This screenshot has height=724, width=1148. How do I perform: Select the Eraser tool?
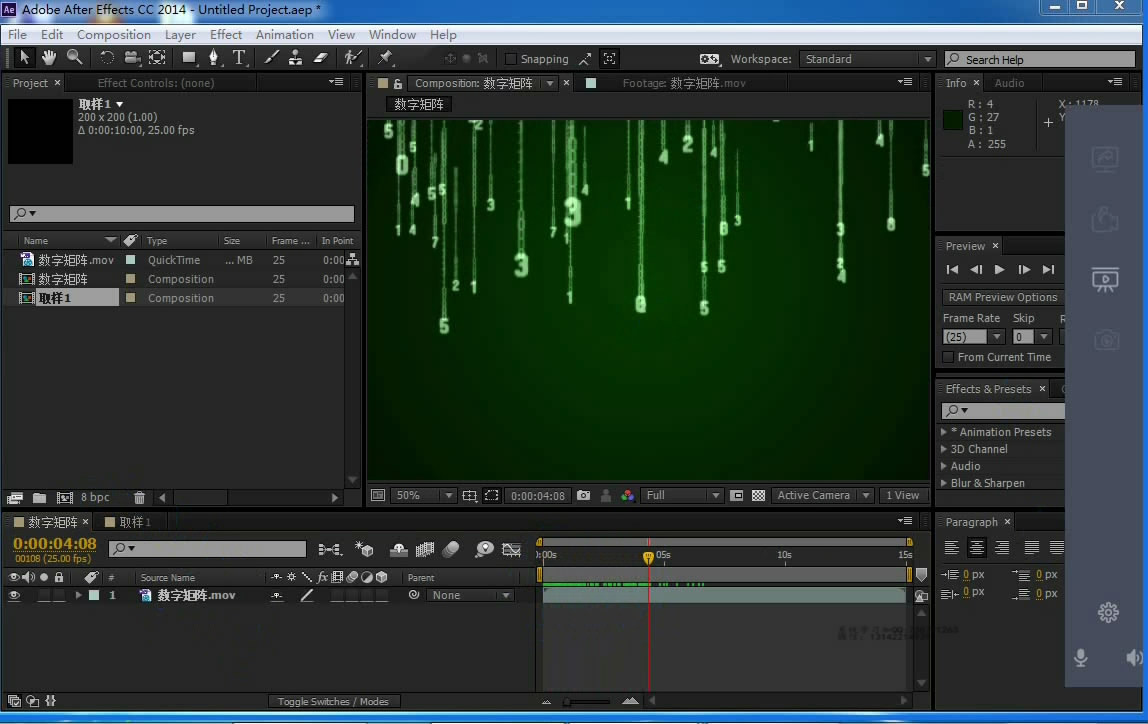point(320,58)
